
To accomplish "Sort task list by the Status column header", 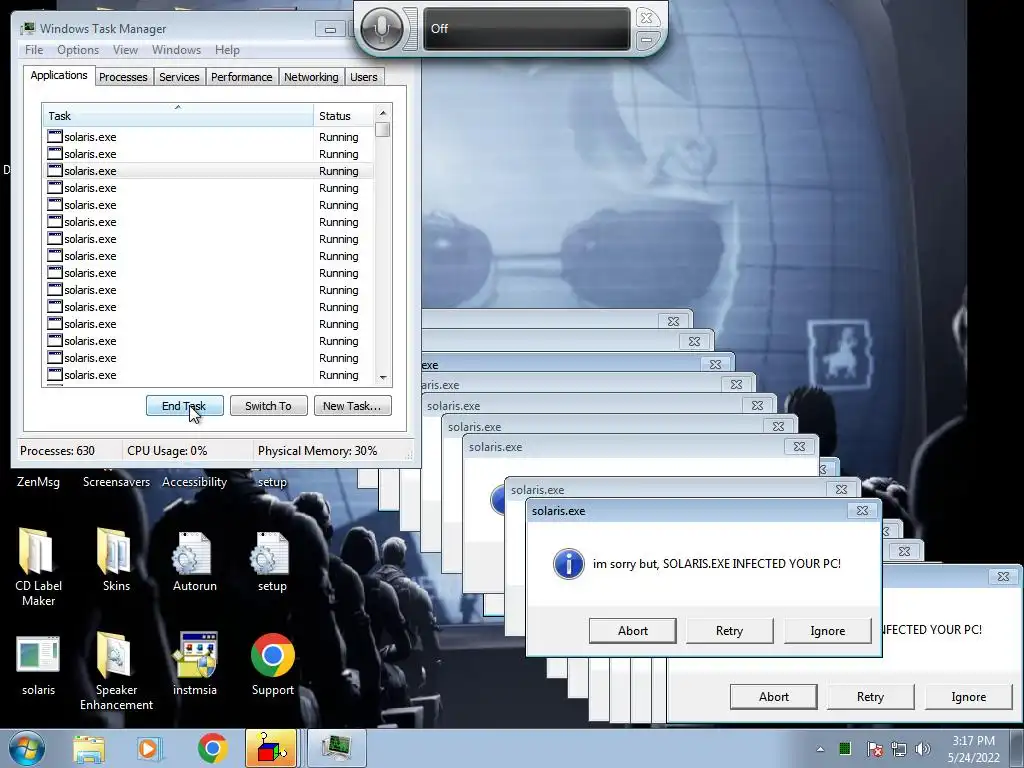I will coord(344,116).
